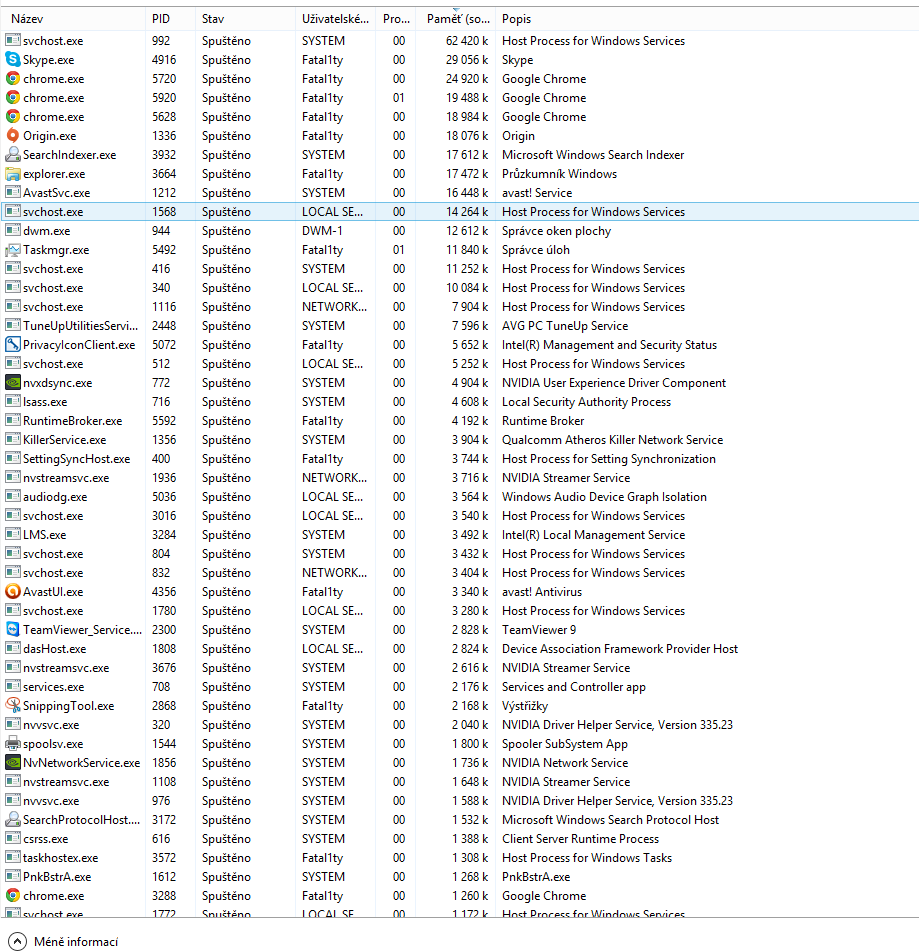The height and width of the screenshot is (952, 919).
Task: Sort by Uživatelské jméno column
Action: (x=336, y=19)
